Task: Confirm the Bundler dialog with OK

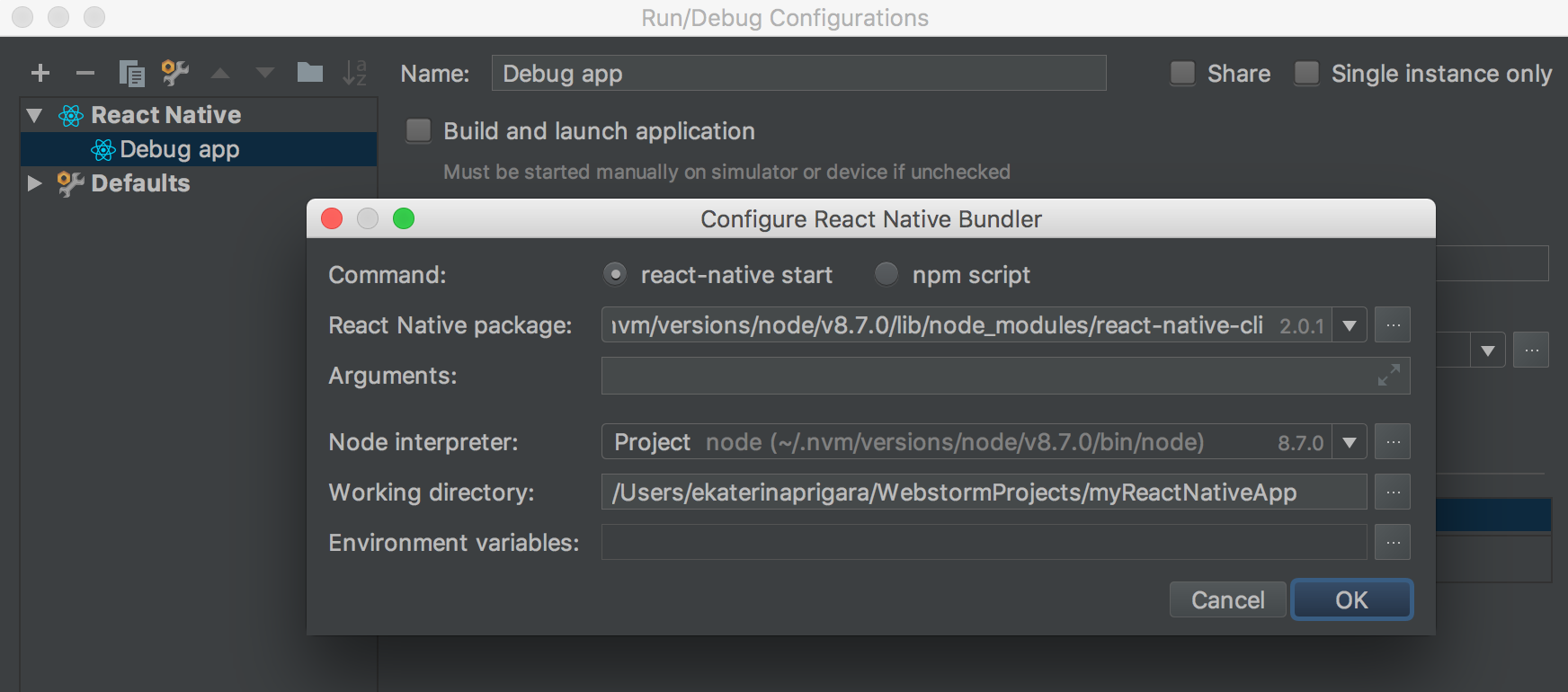Action: 1351,599
